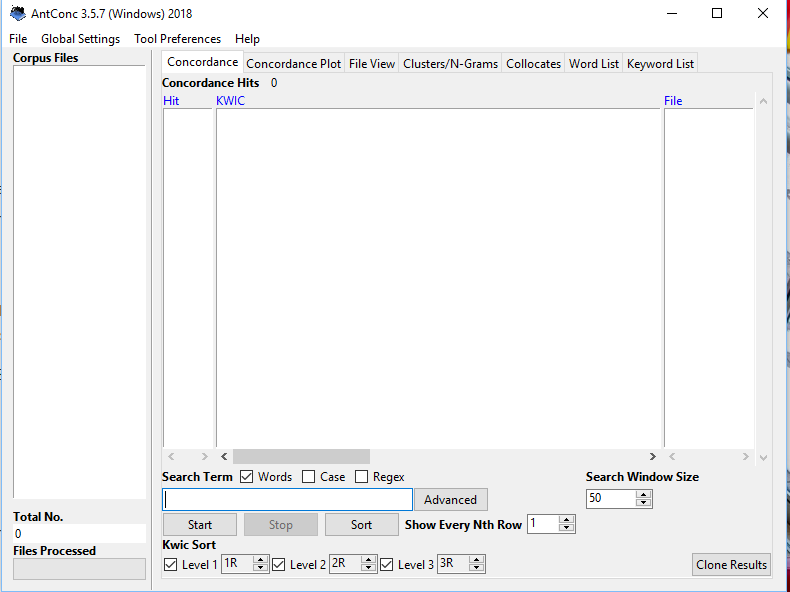790x592 pixels.
Task: Open the Collocates tab
Action: [x=533, y=64]
